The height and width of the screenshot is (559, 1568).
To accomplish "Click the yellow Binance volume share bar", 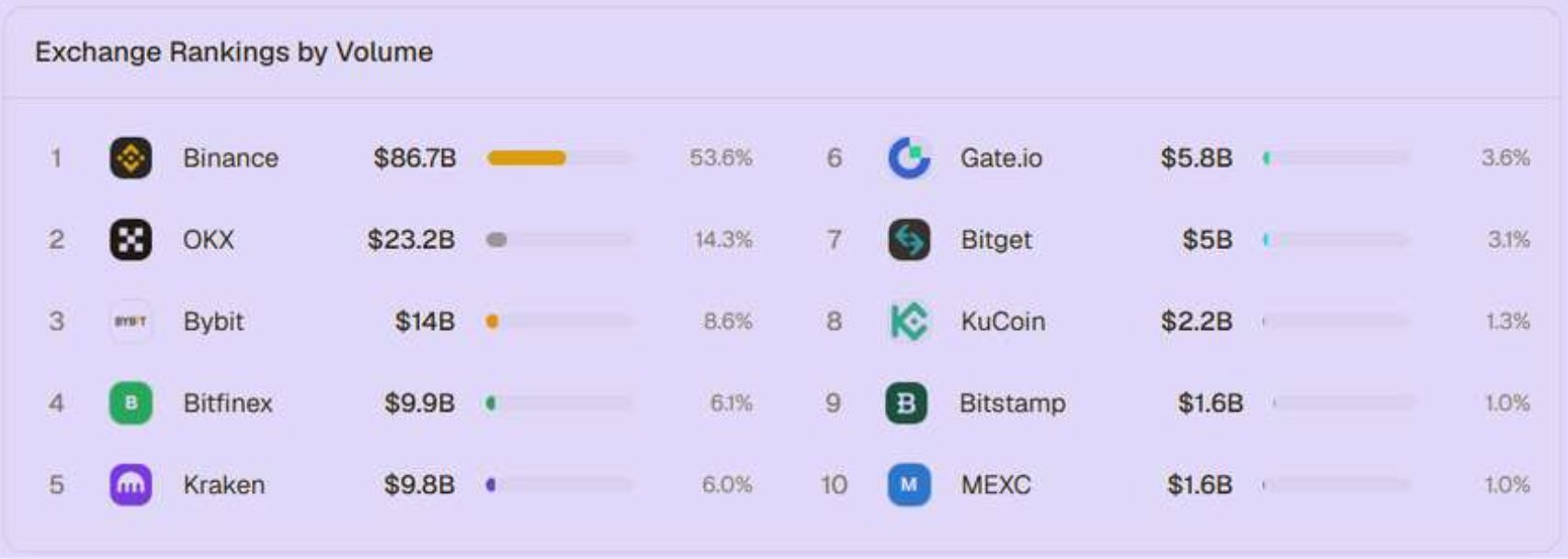I will (527, 158).
